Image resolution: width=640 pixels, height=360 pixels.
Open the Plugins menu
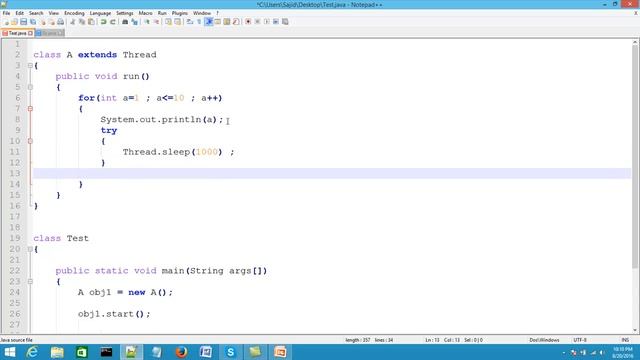tap(180, 13)
